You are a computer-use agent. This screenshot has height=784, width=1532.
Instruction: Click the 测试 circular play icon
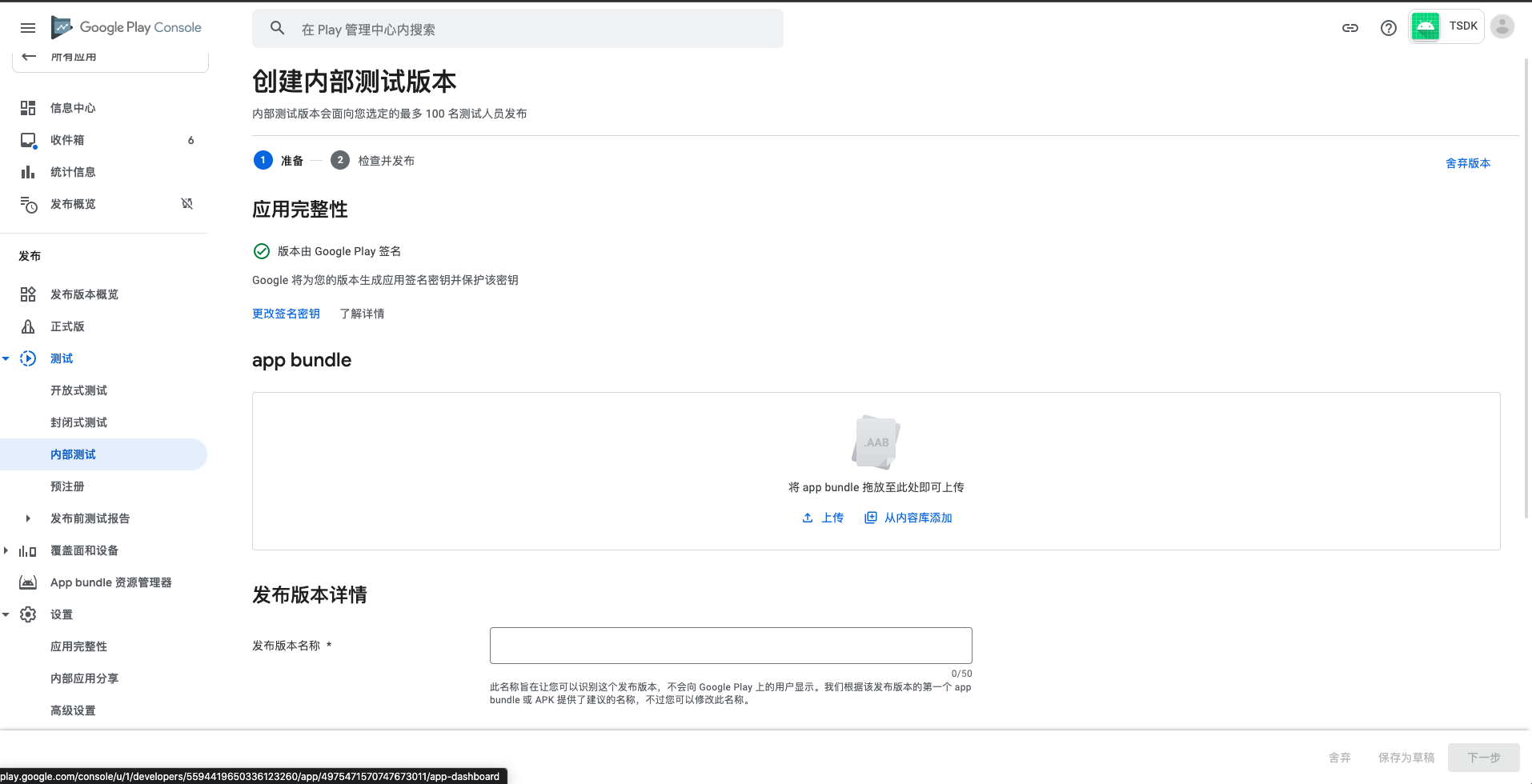pos(28,358)
